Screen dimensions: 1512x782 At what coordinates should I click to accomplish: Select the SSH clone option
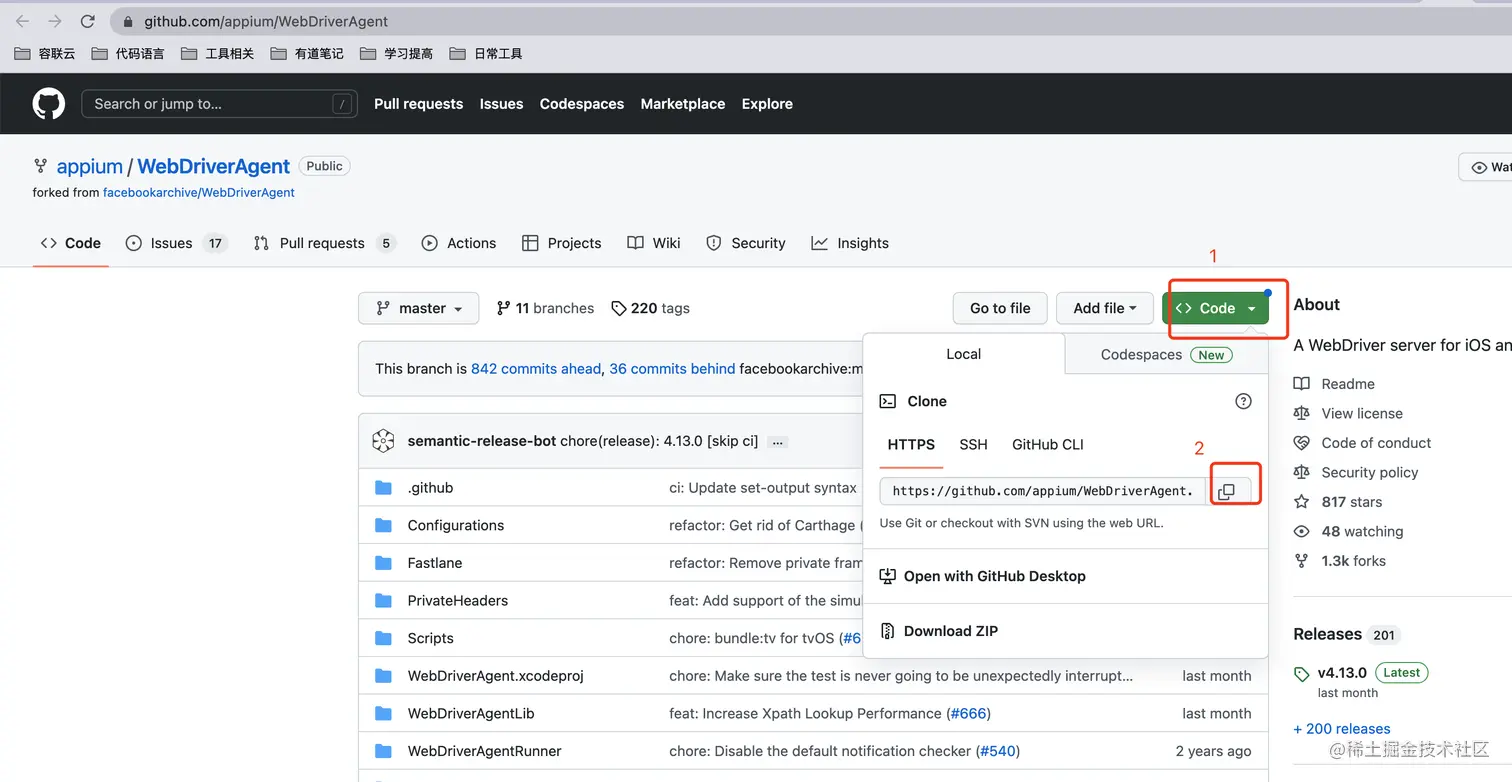coord(973,445)
